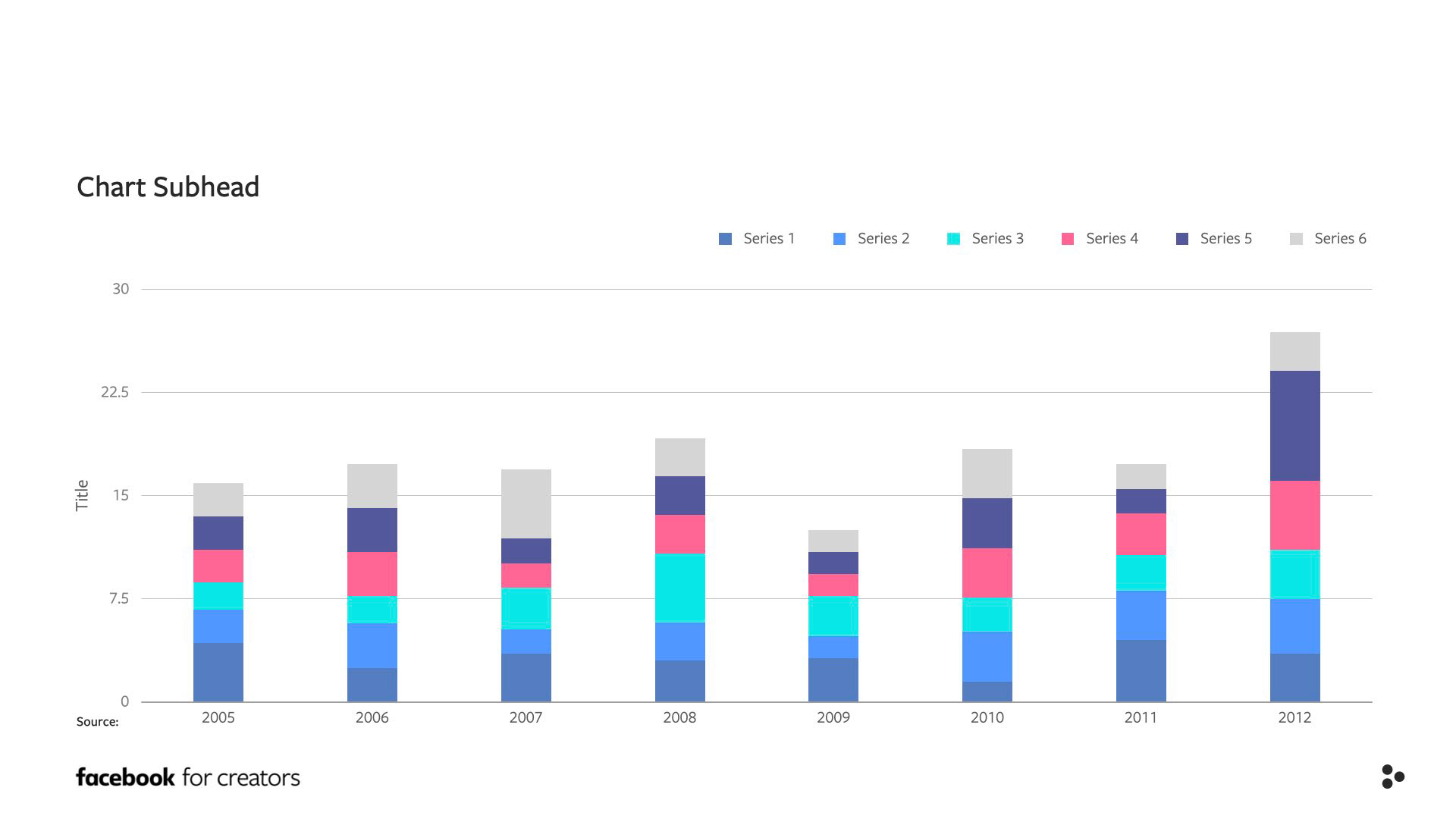Image resolution: width=1456 pixels, height=819 pixels.
Task: Select the pink Series 4 segment in 2012 bar
Action: click(x=1294, y=515)
